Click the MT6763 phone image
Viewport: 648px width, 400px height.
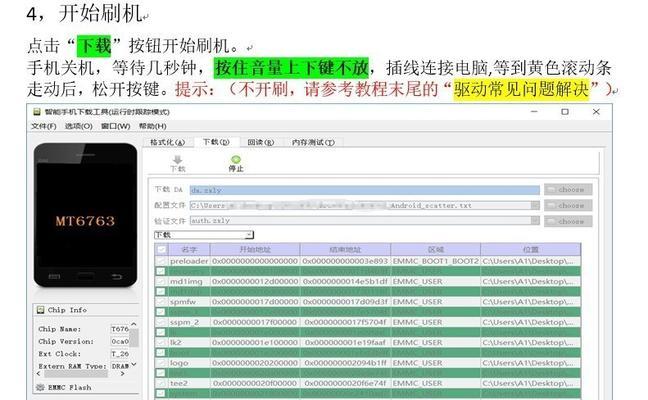tap(86, 215)
